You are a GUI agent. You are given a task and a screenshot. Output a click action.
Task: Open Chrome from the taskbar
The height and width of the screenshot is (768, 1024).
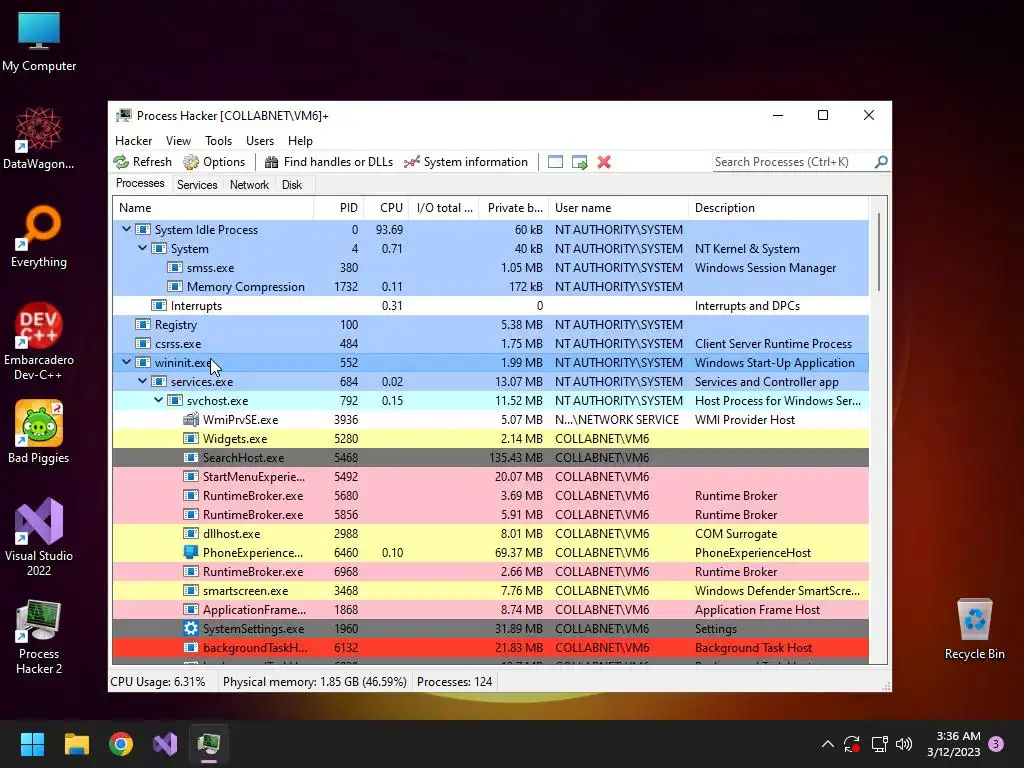click(121, 744)
